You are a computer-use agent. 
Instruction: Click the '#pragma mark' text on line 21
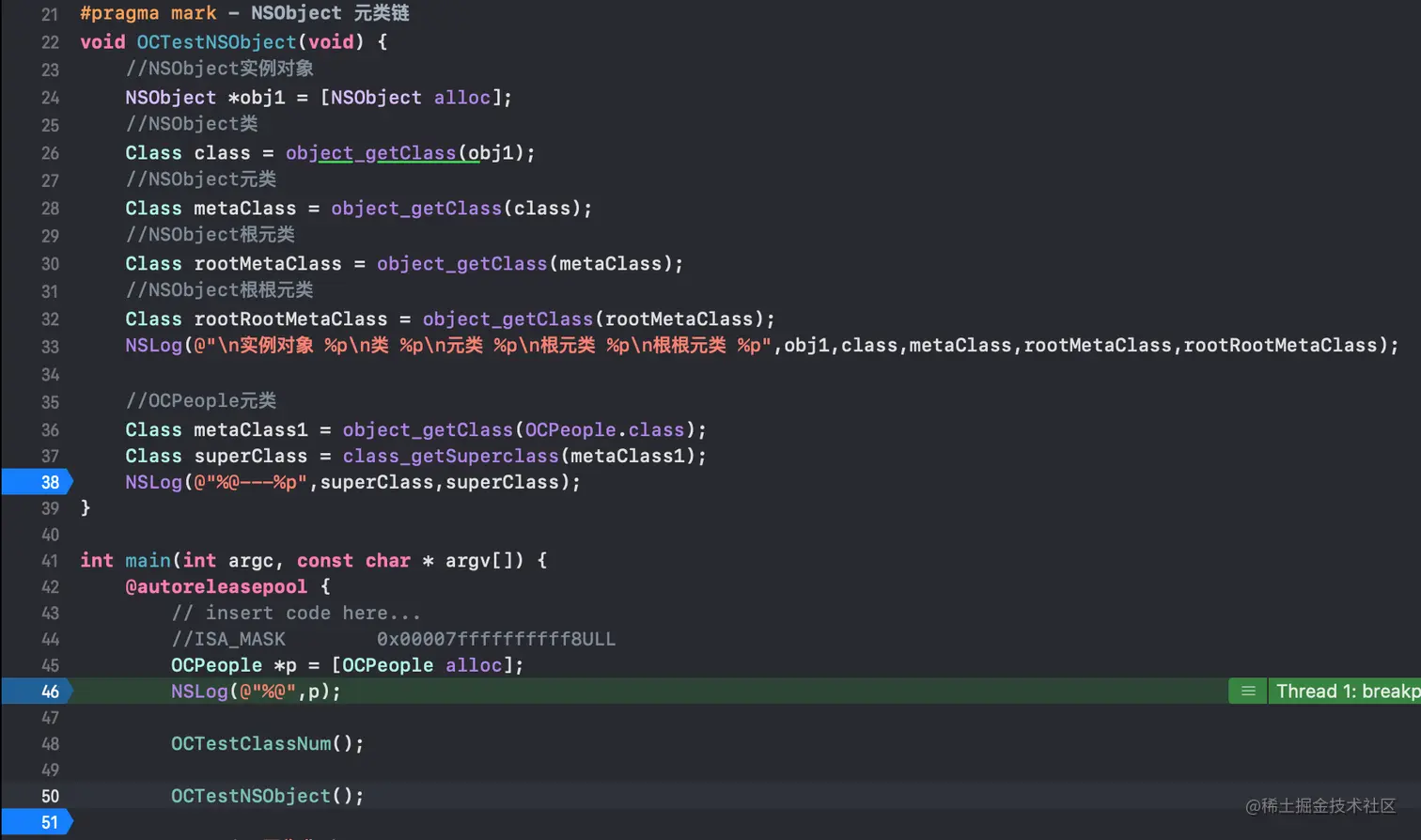[x=148, y=13]
